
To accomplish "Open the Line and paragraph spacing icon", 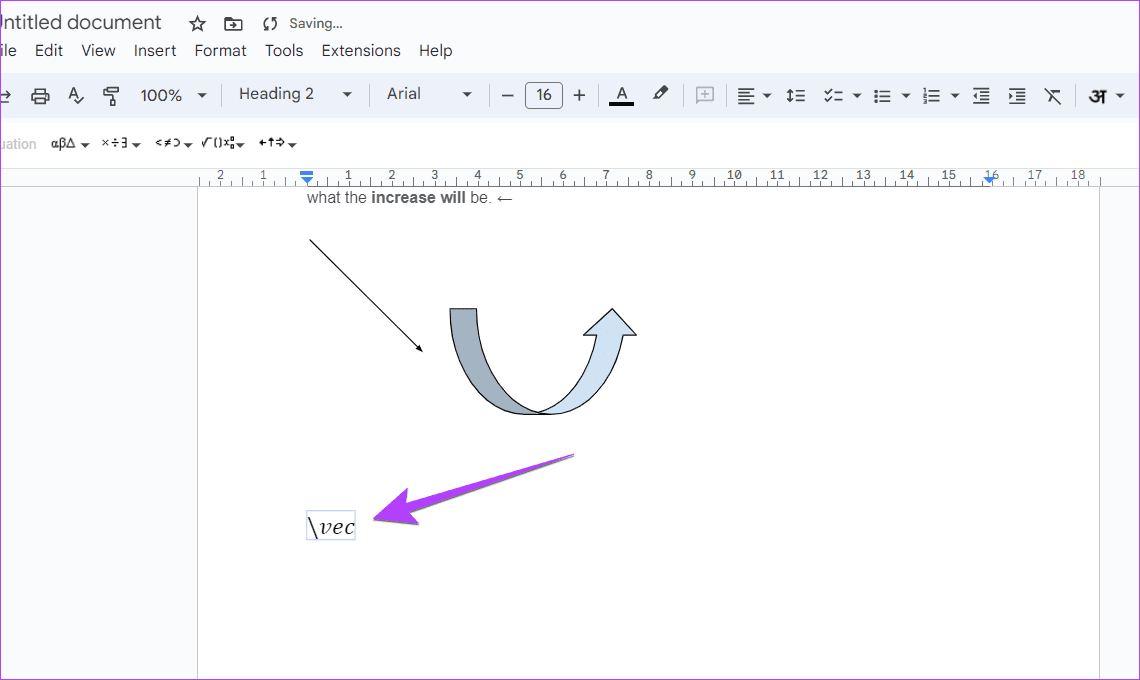I will 795,95.
